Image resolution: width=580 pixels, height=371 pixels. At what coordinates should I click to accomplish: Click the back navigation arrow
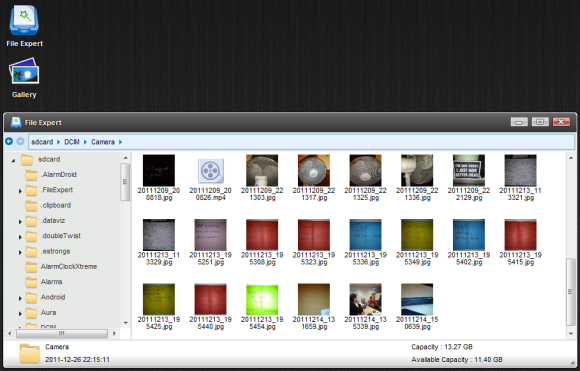[9, 141]
